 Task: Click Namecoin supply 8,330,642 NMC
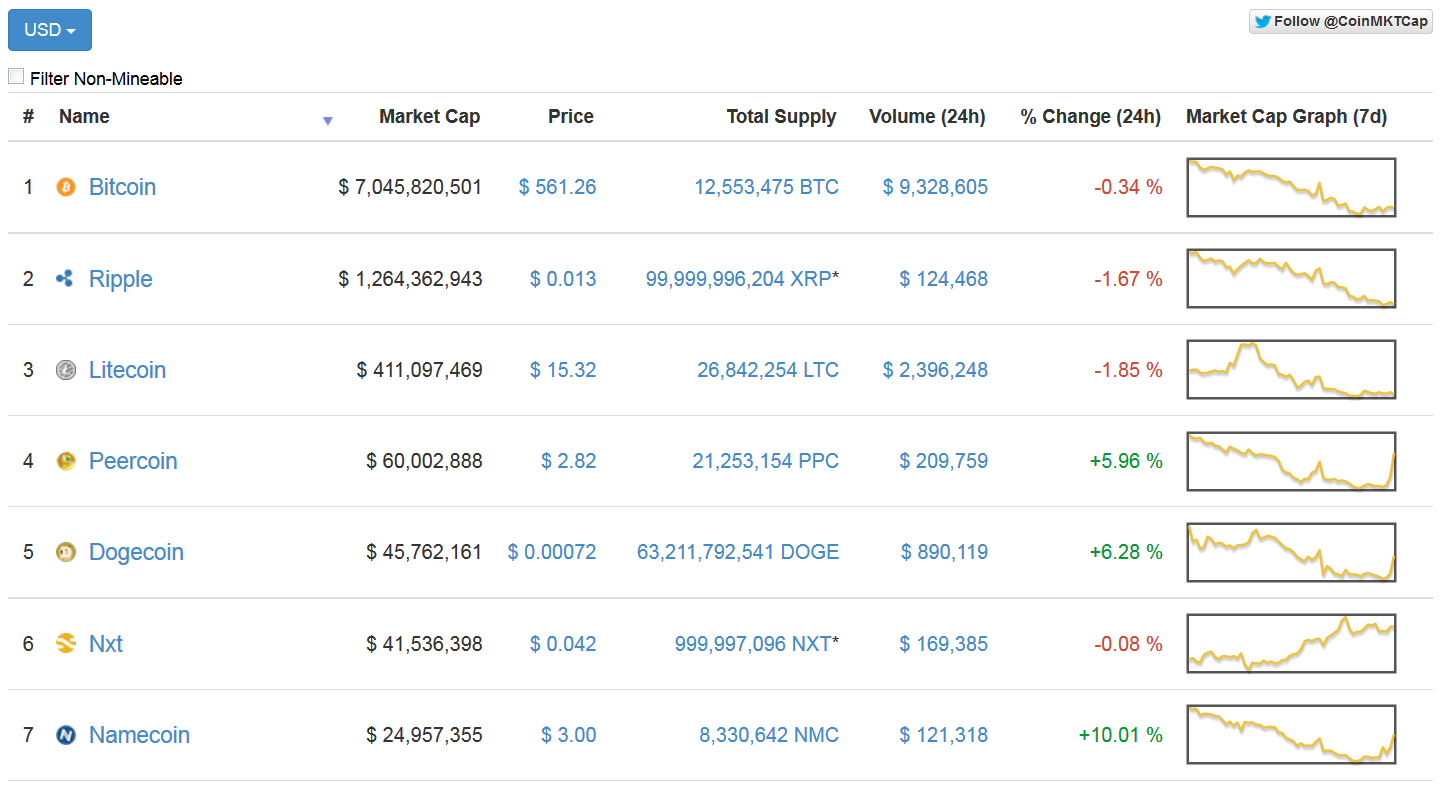769,735
